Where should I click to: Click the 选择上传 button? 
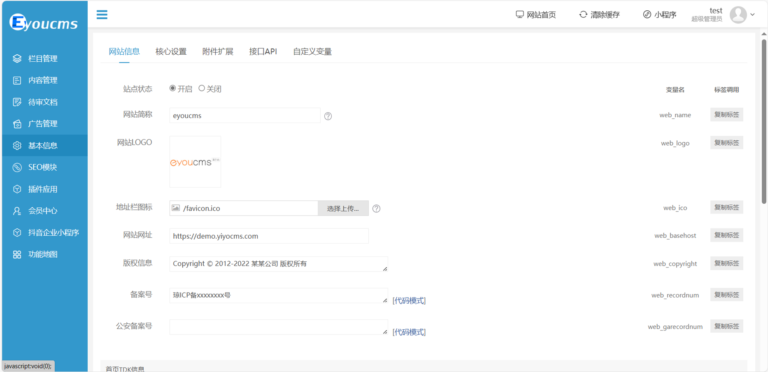click(343, 208)
